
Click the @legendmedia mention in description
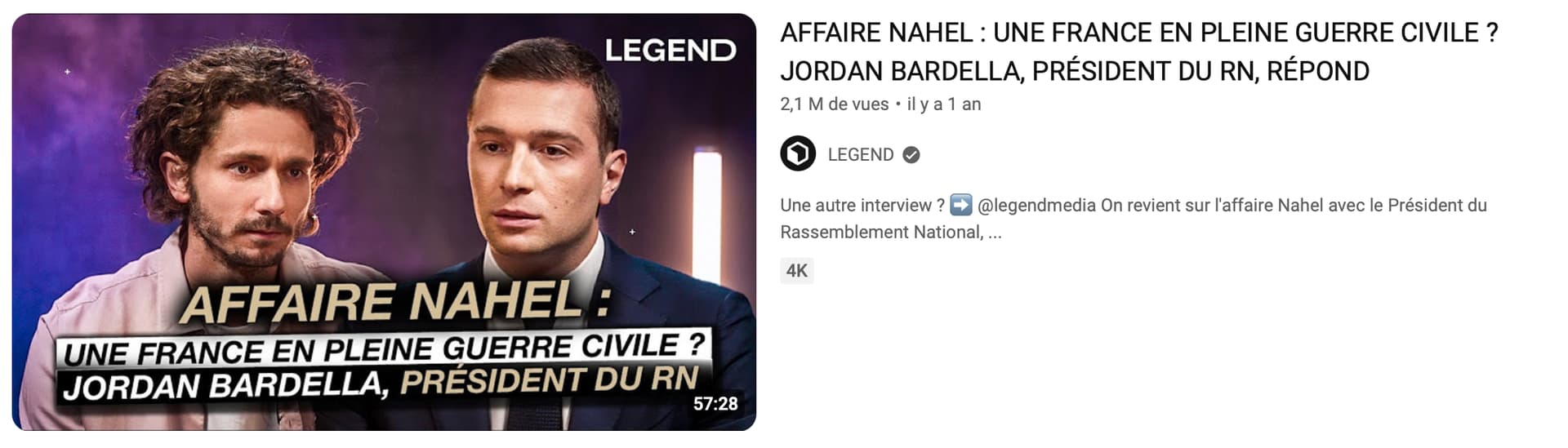[x=1036, y=206]
